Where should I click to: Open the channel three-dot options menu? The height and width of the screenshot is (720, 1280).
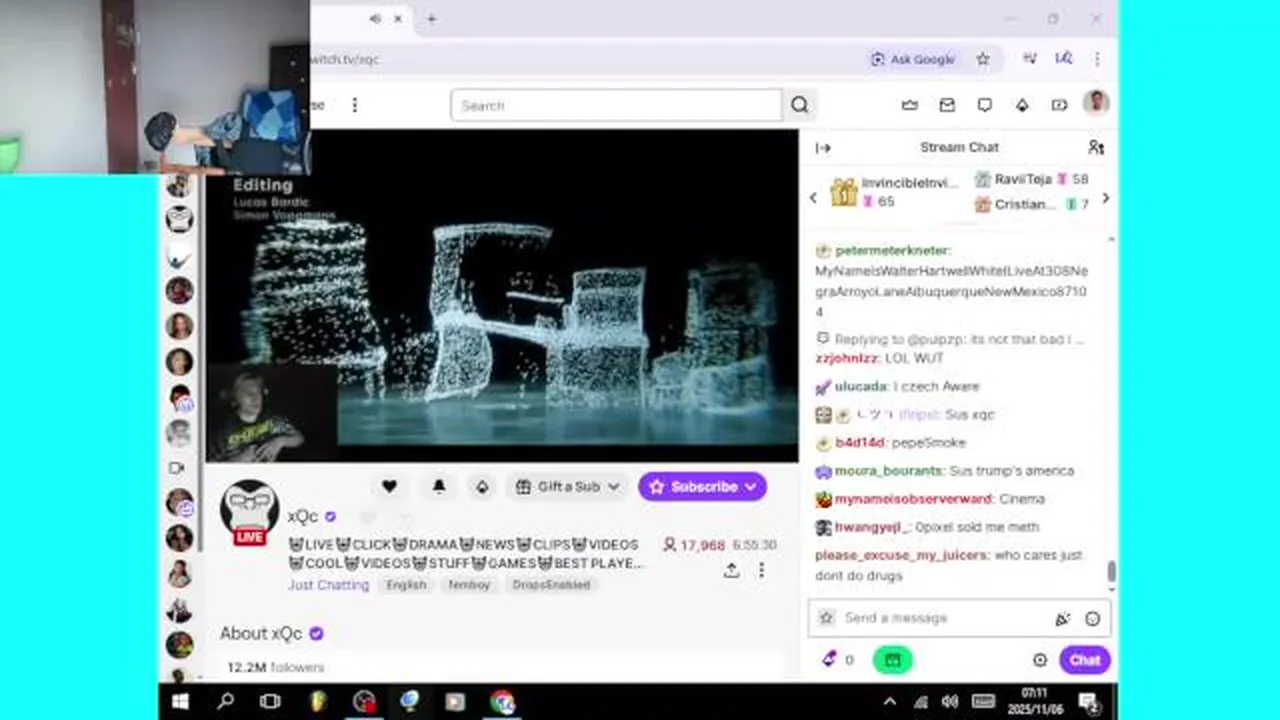click(761, 570)
